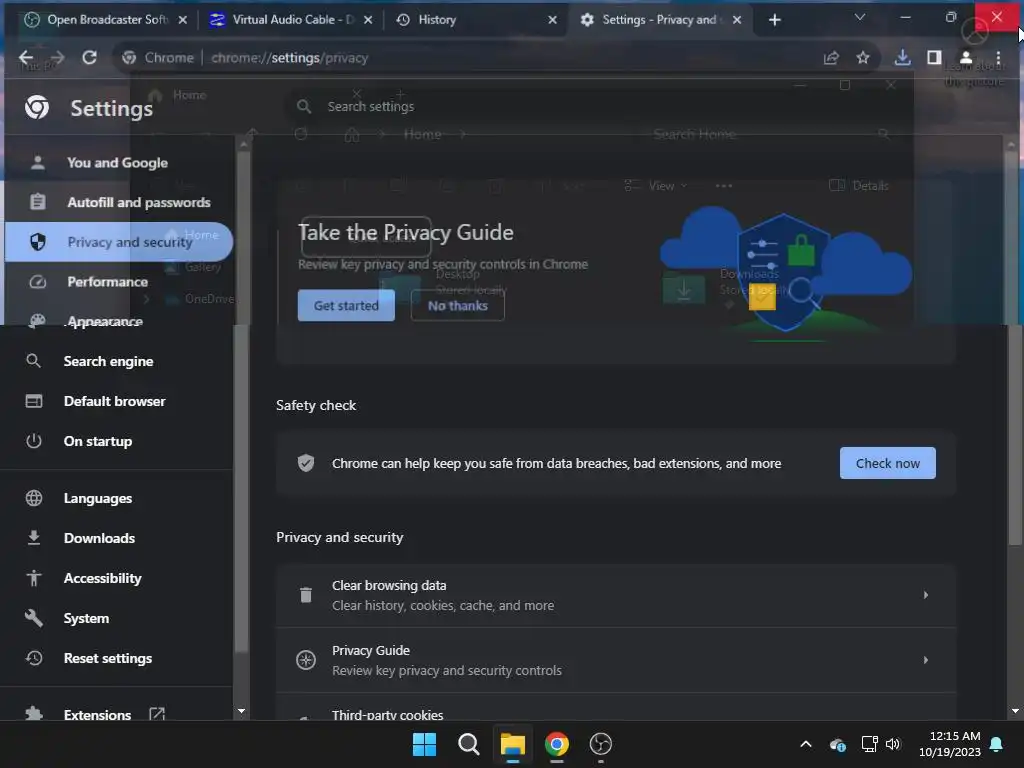Viewport: 1024px width, 768px height.
Task: Expand Clear browsing data arrow
Action: pos(925,595)
